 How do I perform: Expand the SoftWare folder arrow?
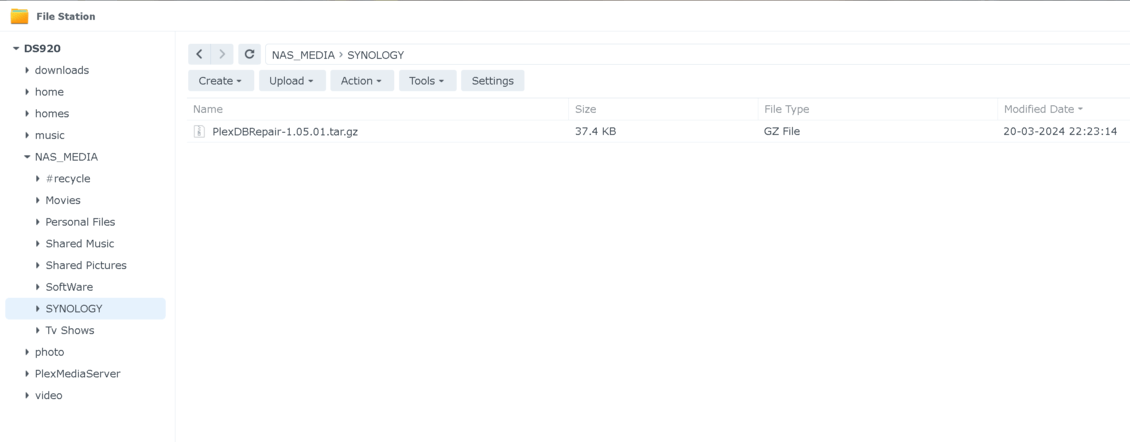click(37, 286)
